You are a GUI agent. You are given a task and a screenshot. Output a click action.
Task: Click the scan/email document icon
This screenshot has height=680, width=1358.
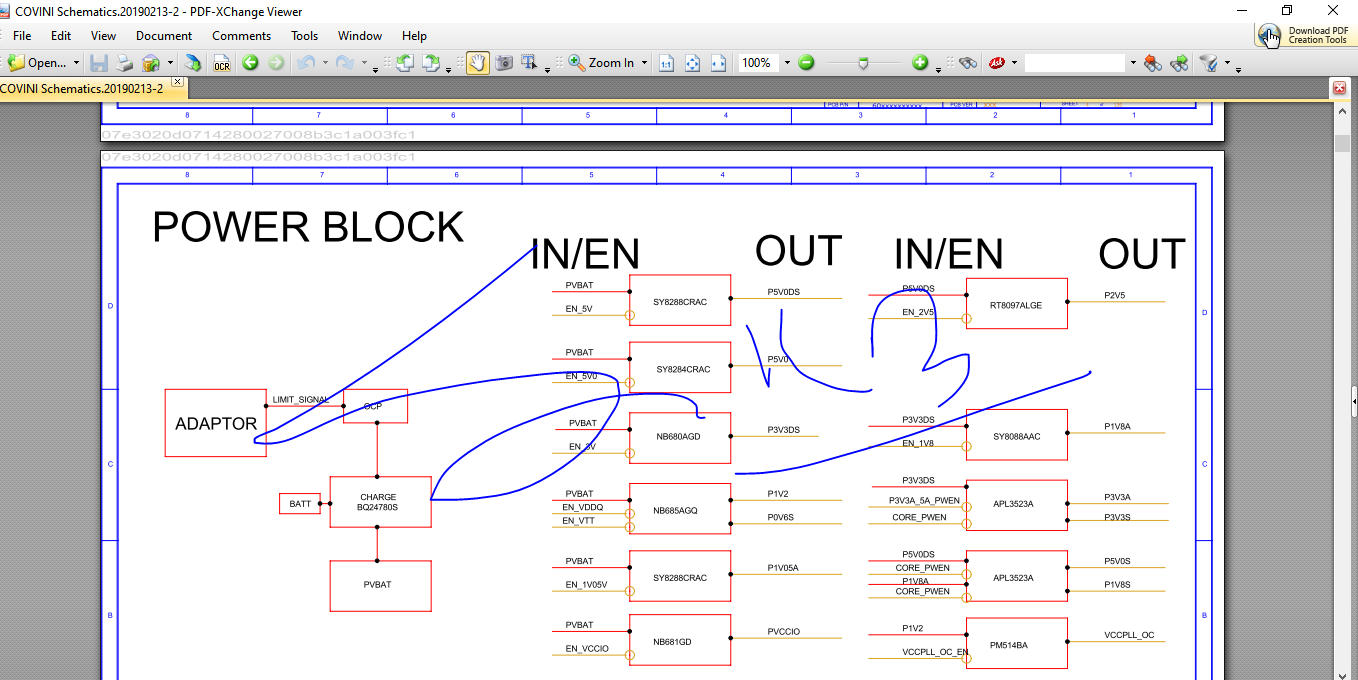pyautogui.click(x=150, y=63)
